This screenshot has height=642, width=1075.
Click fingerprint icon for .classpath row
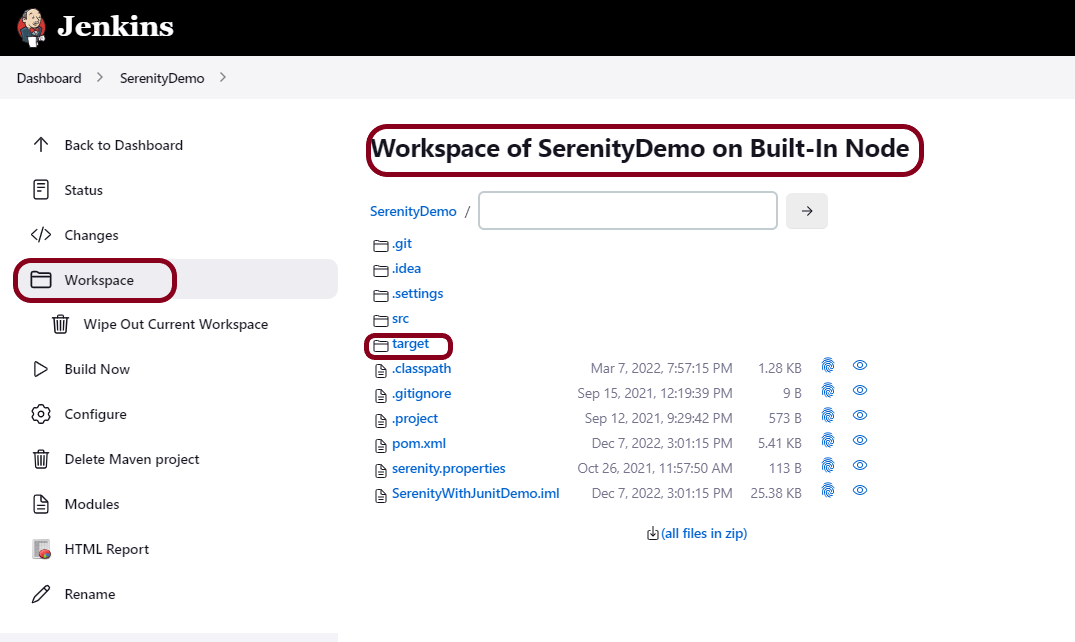coord(828,365)
